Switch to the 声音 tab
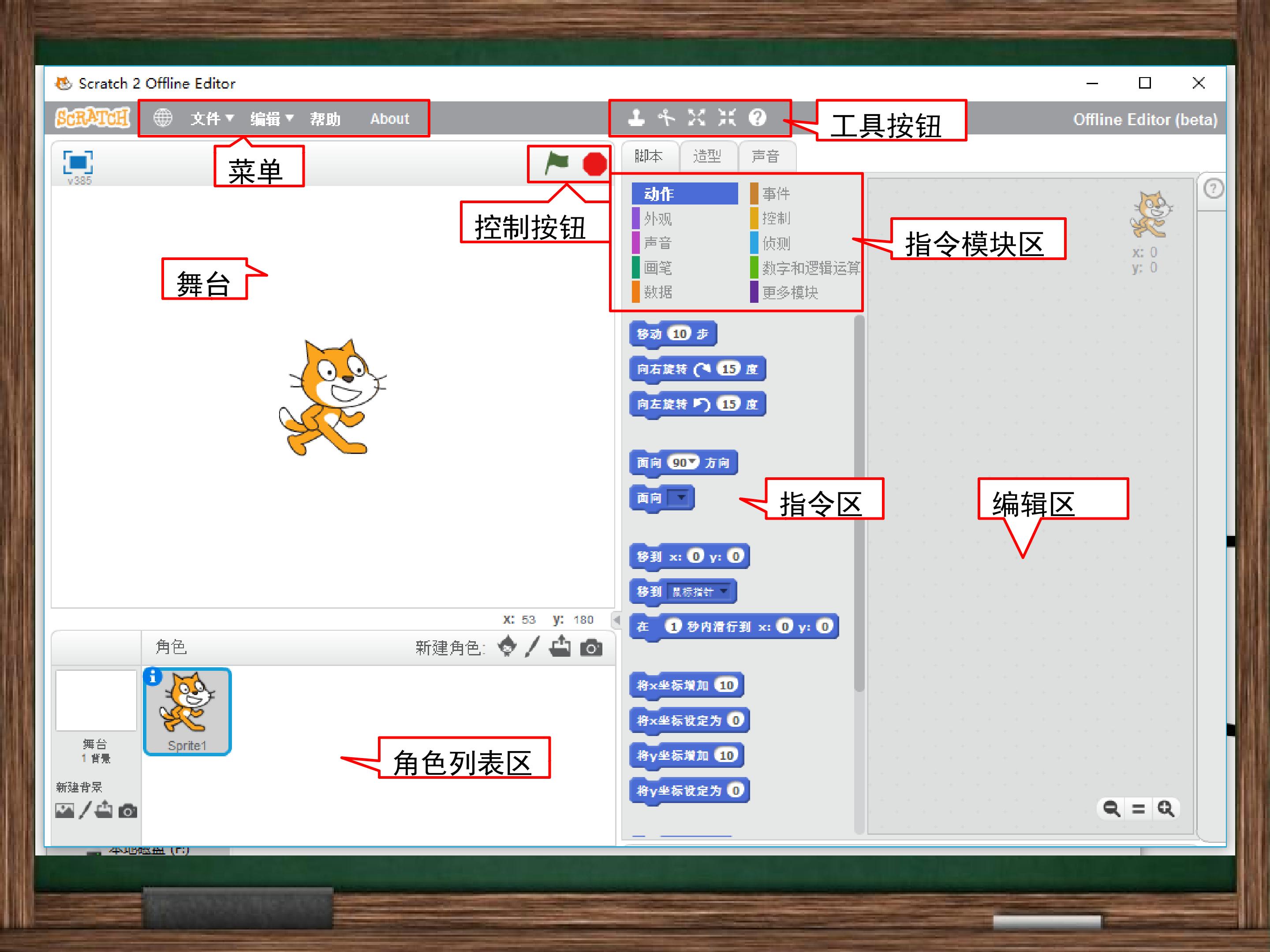 [766, 156]
